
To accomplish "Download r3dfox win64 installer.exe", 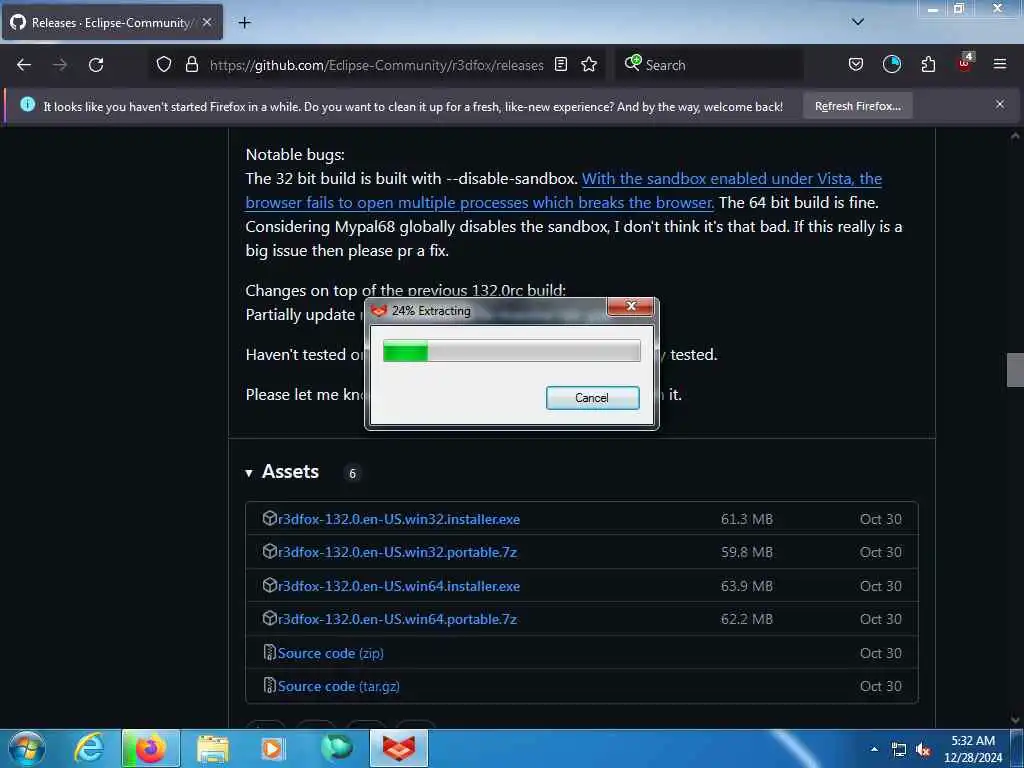I will tap(399, 586).
